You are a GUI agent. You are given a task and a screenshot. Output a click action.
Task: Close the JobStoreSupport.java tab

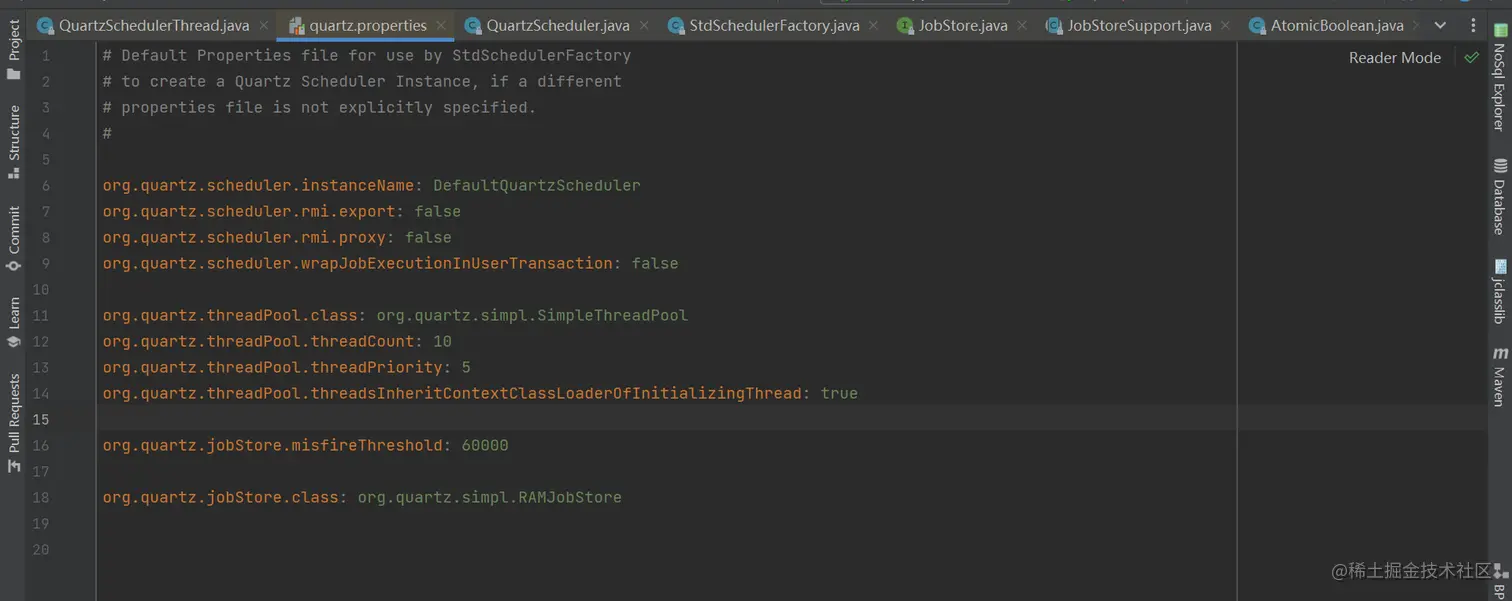pos(1225,25)
